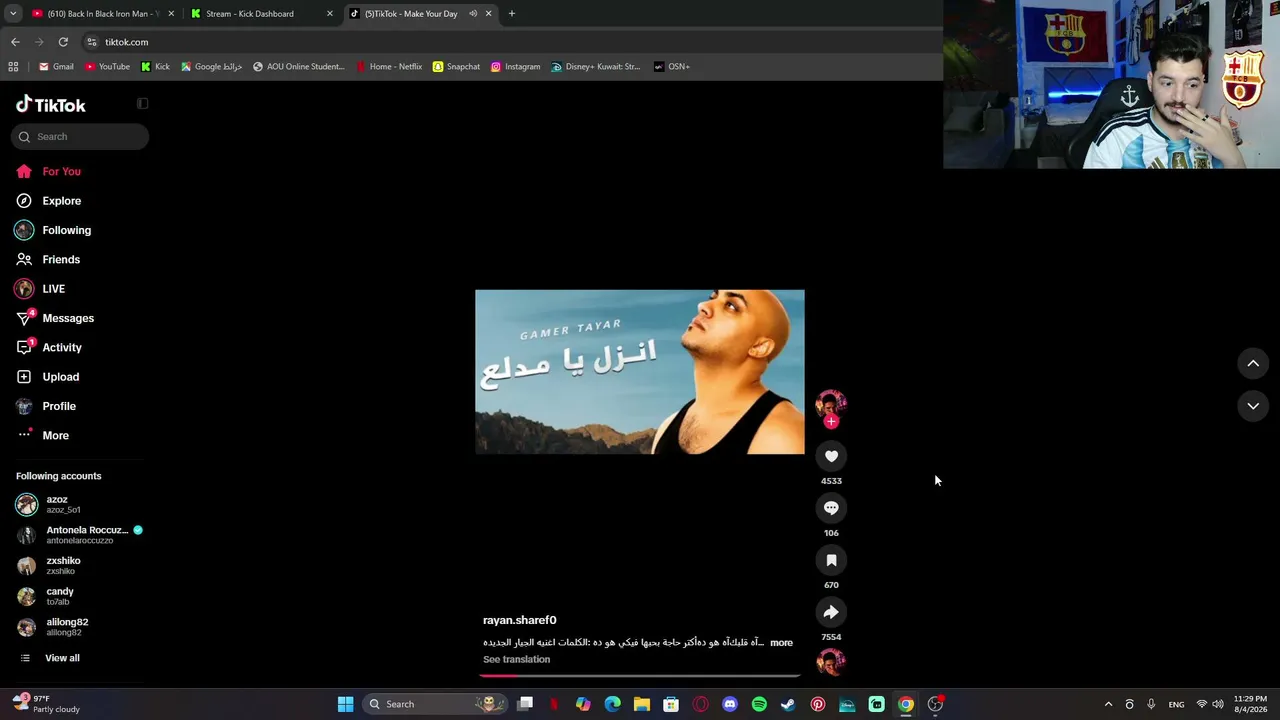Open the spinning sound disc below share
Screen dimensions: 1280x720
pyautogui.click(x=831, y=662)
